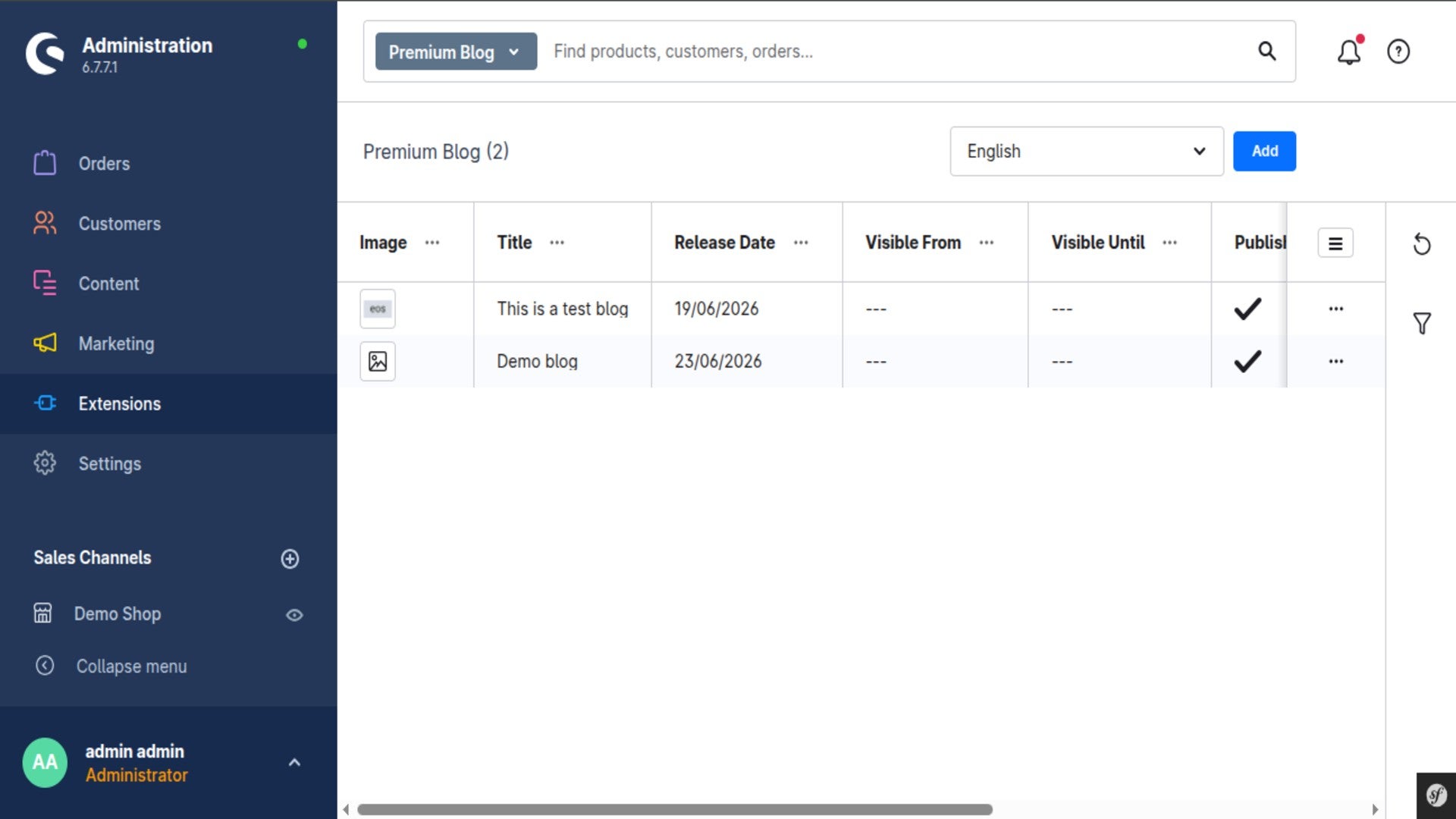The height and width of the screenshot is (819, 1456).
Task: Sort by Visible From column header
Action: pos(913,243)
